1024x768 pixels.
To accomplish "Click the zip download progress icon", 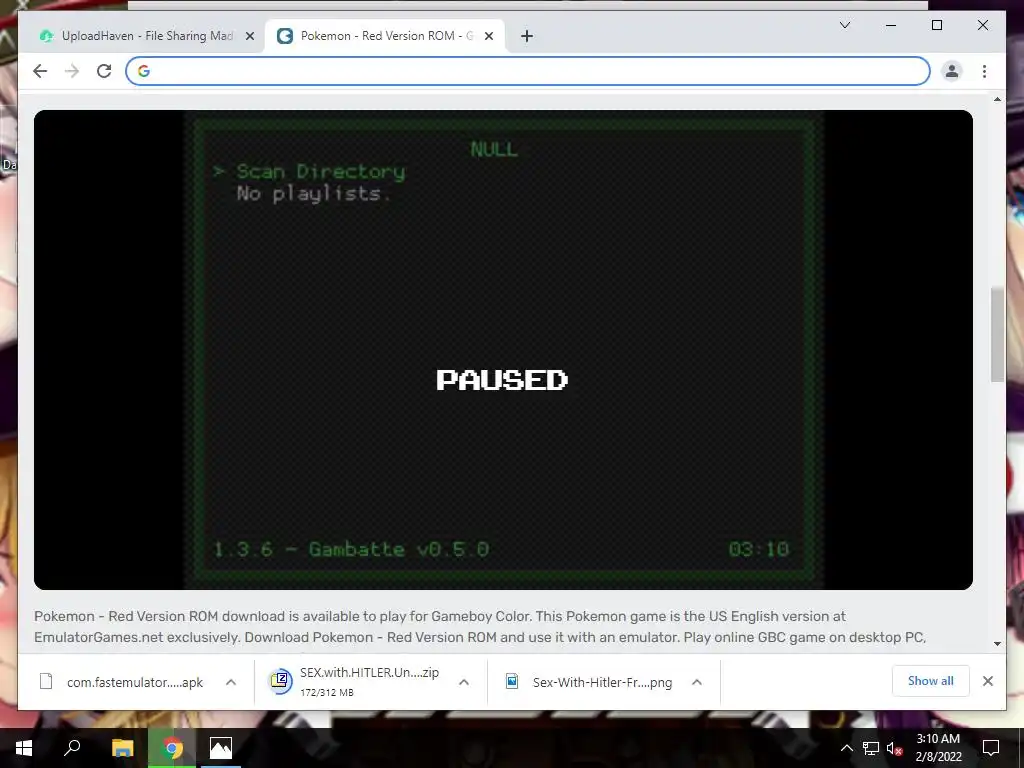I will pos(280,681).
